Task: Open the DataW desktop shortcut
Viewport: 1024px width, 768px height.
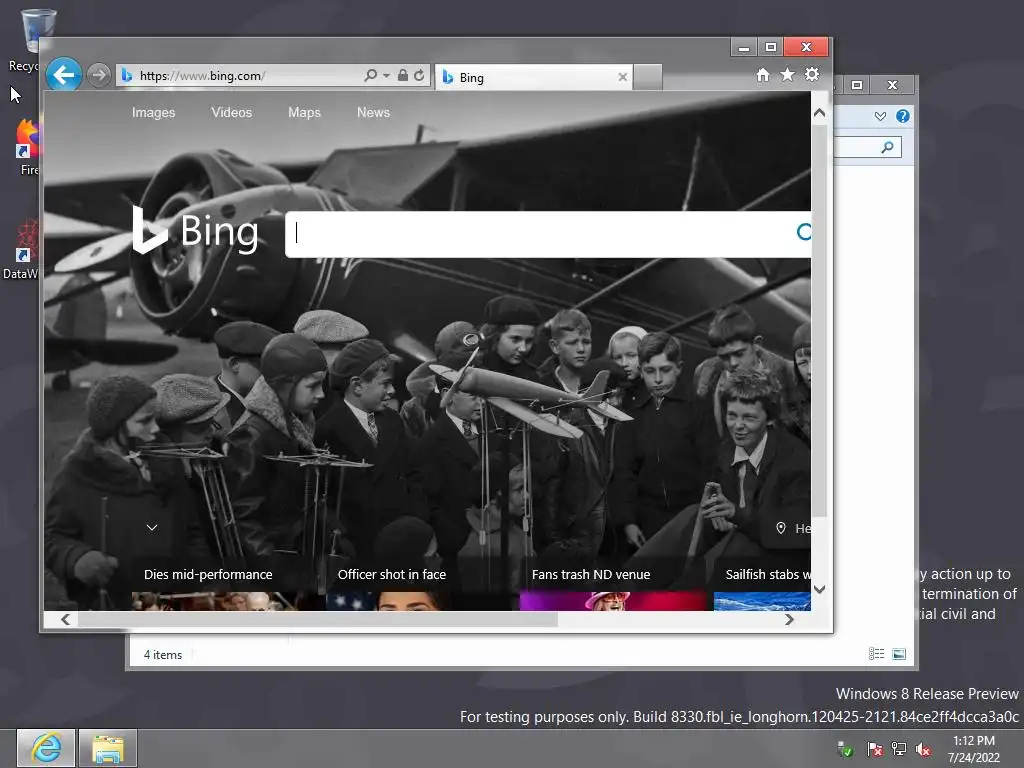Action: [21, 250]
